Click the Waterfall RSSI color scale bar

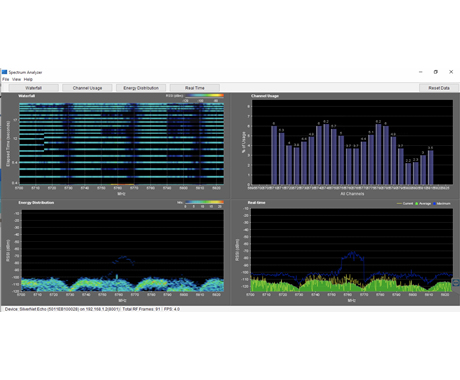204,96
